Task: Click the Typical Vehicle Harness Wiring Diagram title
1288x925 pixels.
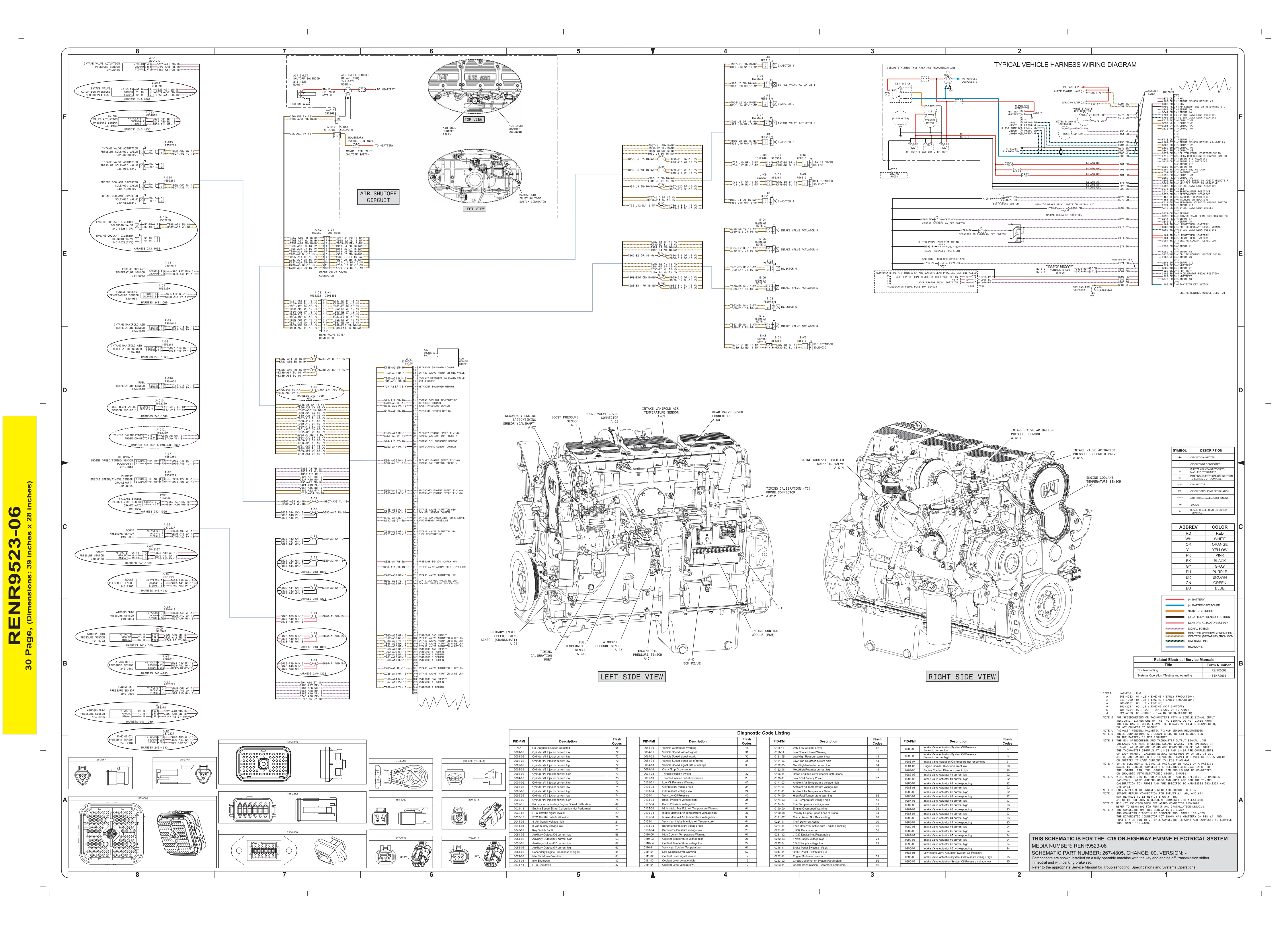Action: click(1065, 65)
